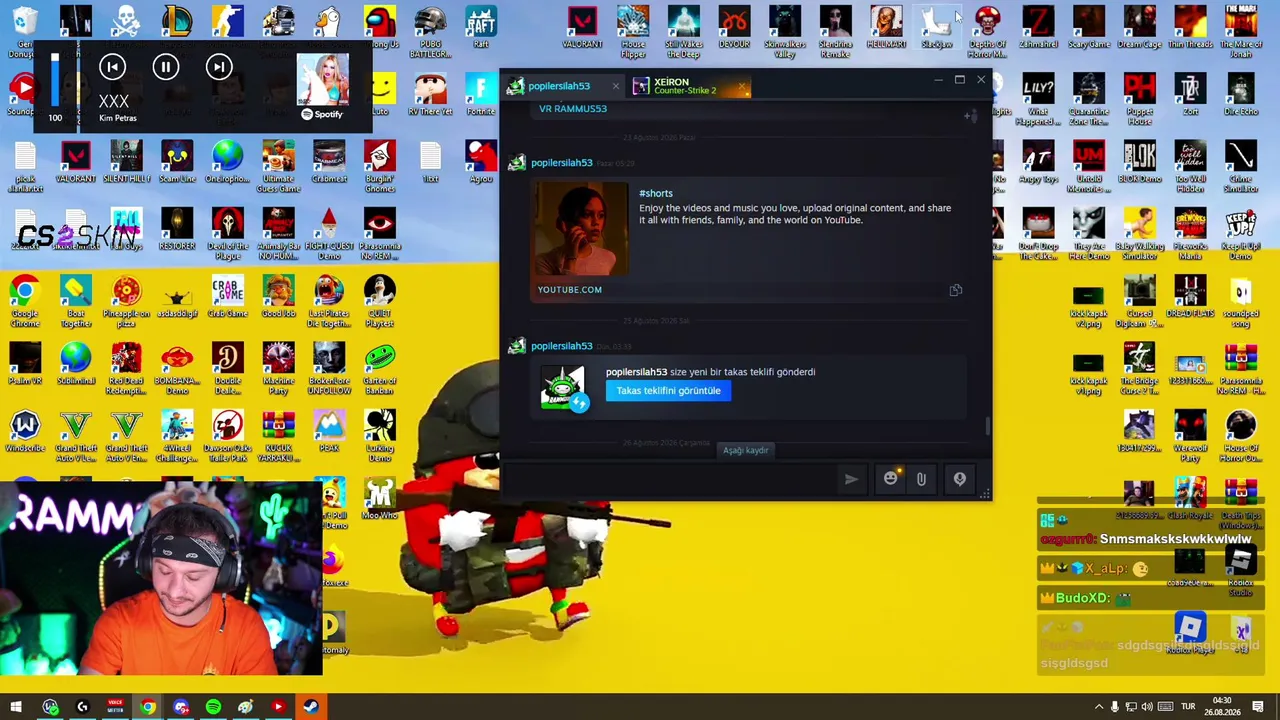Screen dimensions: 1280x720
Task: Open the YouTube video thumbnail in chat
Action: tap(583, 230)
